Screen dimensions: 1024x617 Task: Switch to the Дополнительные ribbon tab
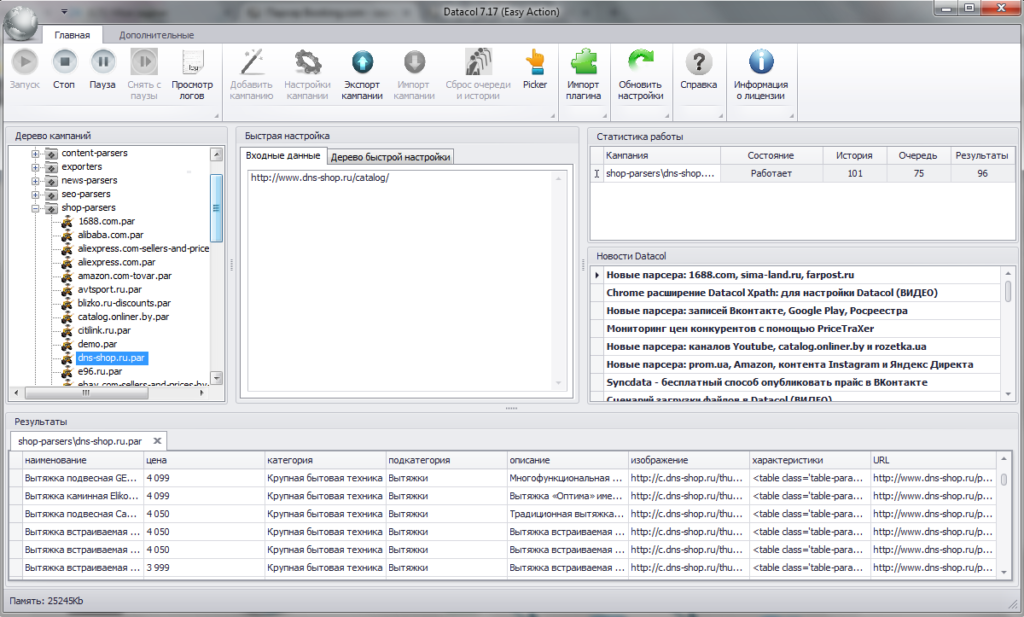click(x=156, y=35)
